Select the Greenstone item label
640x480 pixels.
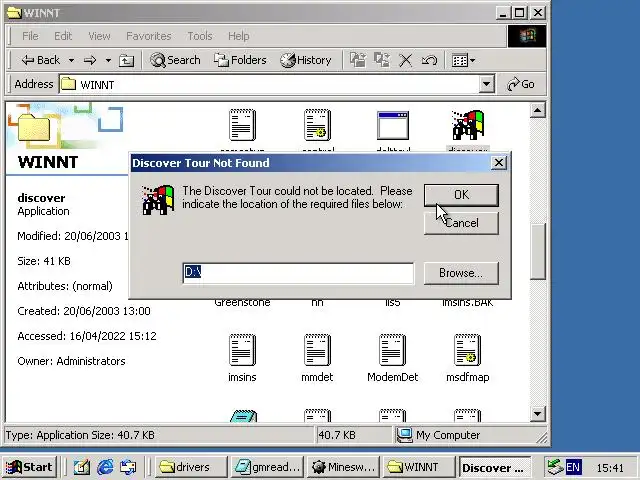(x=242, y=303)
